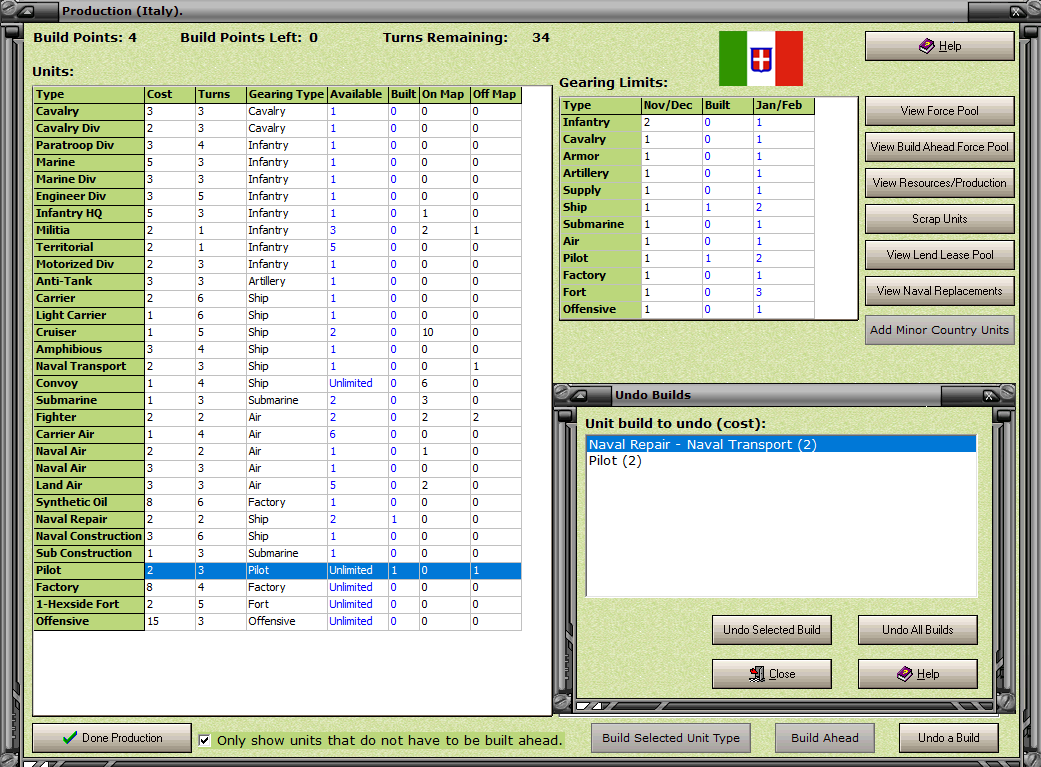Screen dimensions: 1041x767
Task: Click the Build Ahead button
Action: [825, 738]
